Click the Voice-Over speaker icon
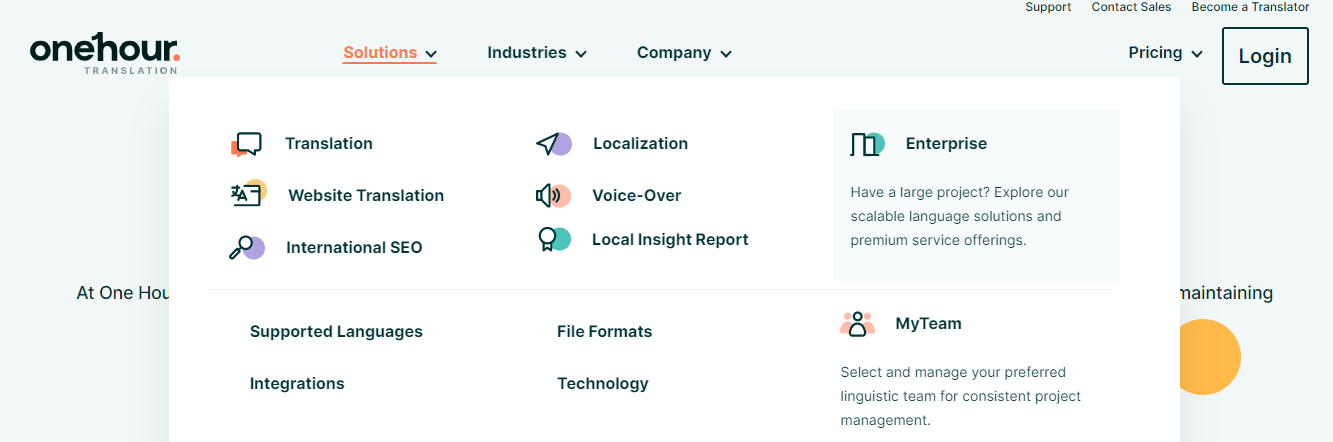This screenshot has width=1333, height=442. pos(553,196)
